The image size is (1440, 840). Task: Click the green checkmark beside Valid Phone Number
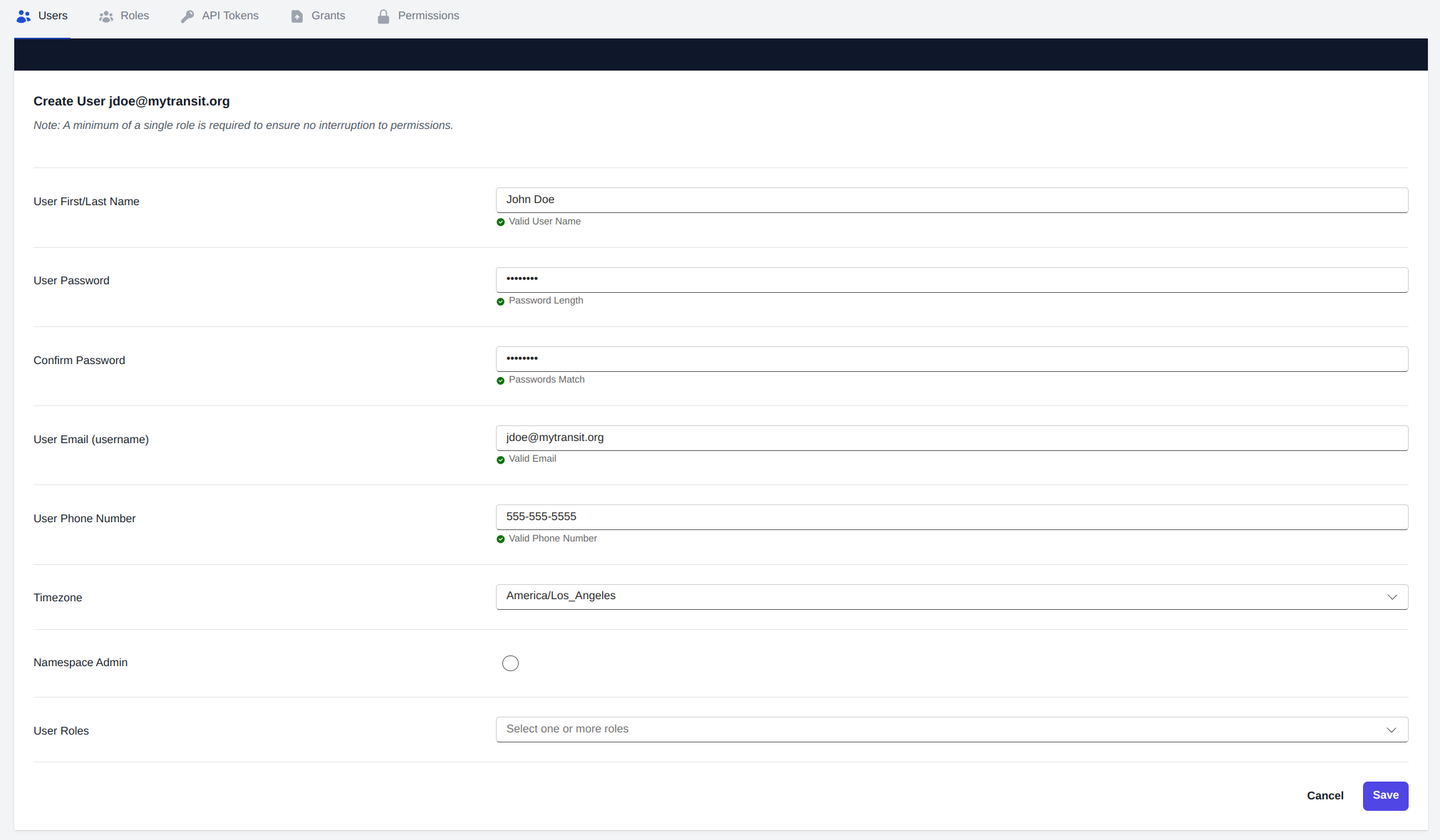(x=500, y=539)
